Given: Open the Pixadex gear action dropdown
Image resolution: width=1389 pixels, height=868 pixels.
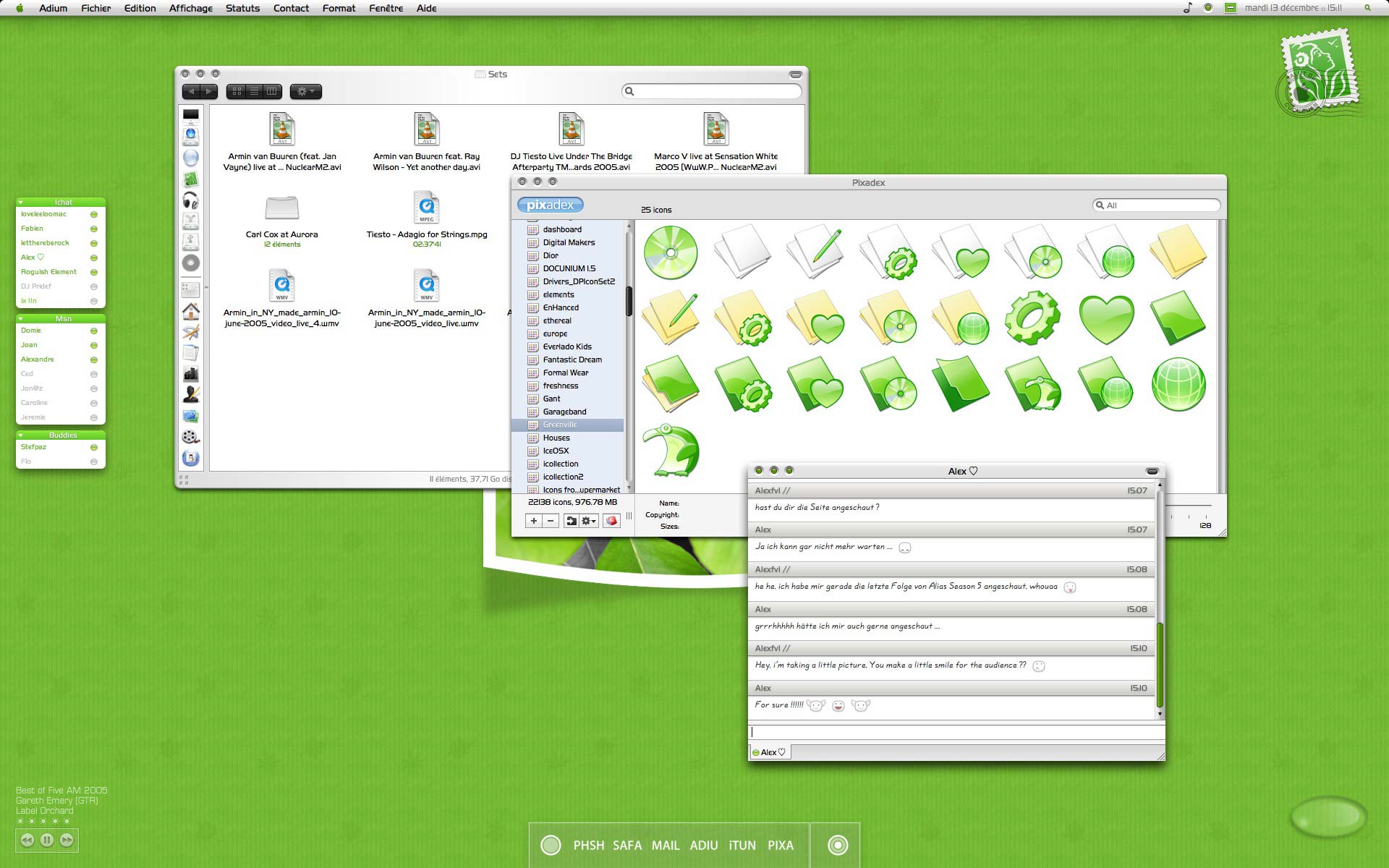Looking at the screenshot, I should (589, 521).
